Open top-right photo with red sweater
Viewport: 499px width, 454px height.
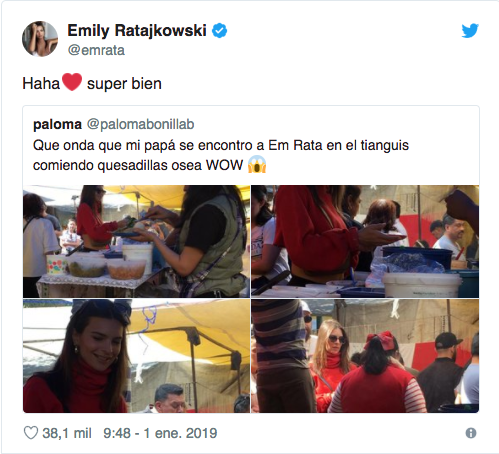[x=365, y=241]
